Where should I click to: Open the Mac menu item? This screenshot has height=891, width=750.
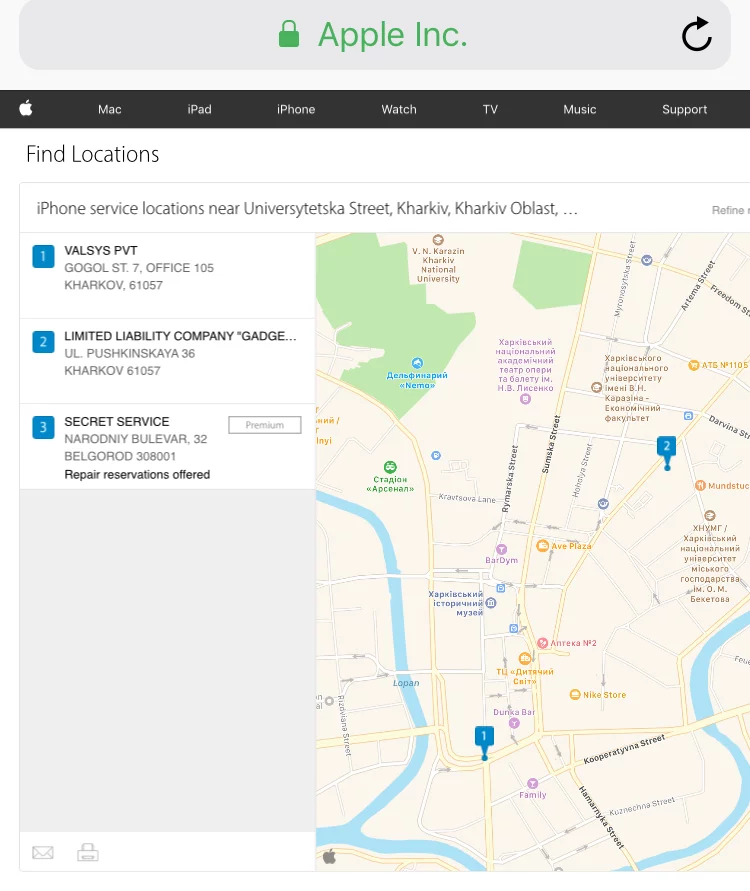(110, 110)
